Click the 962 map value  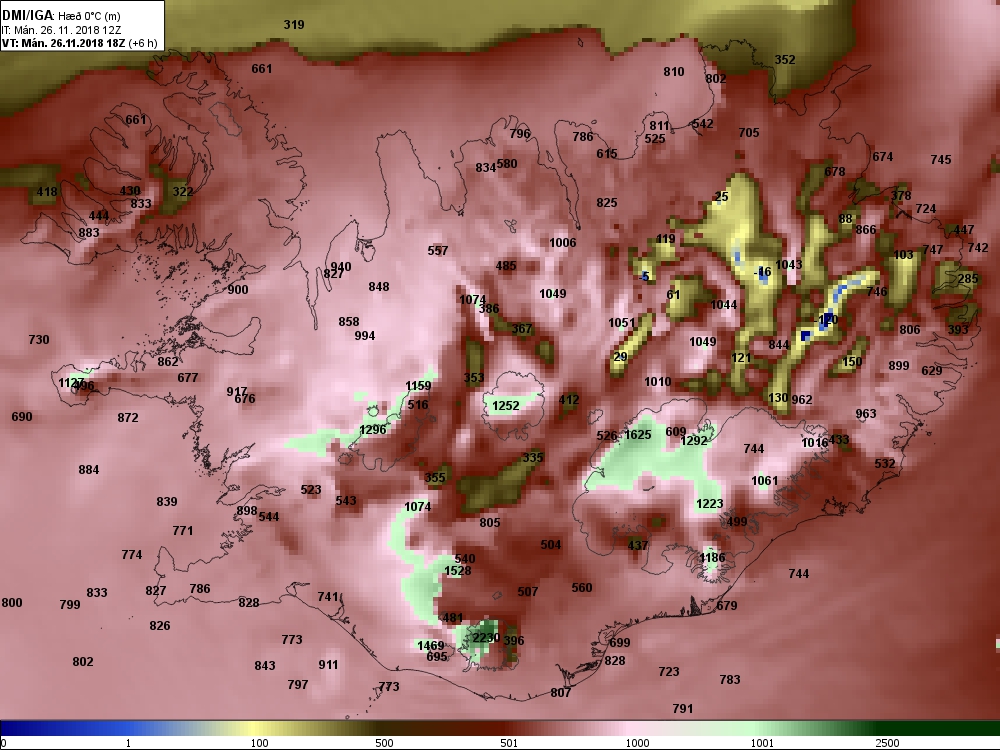pyautogui.click(x=802, y=400)
